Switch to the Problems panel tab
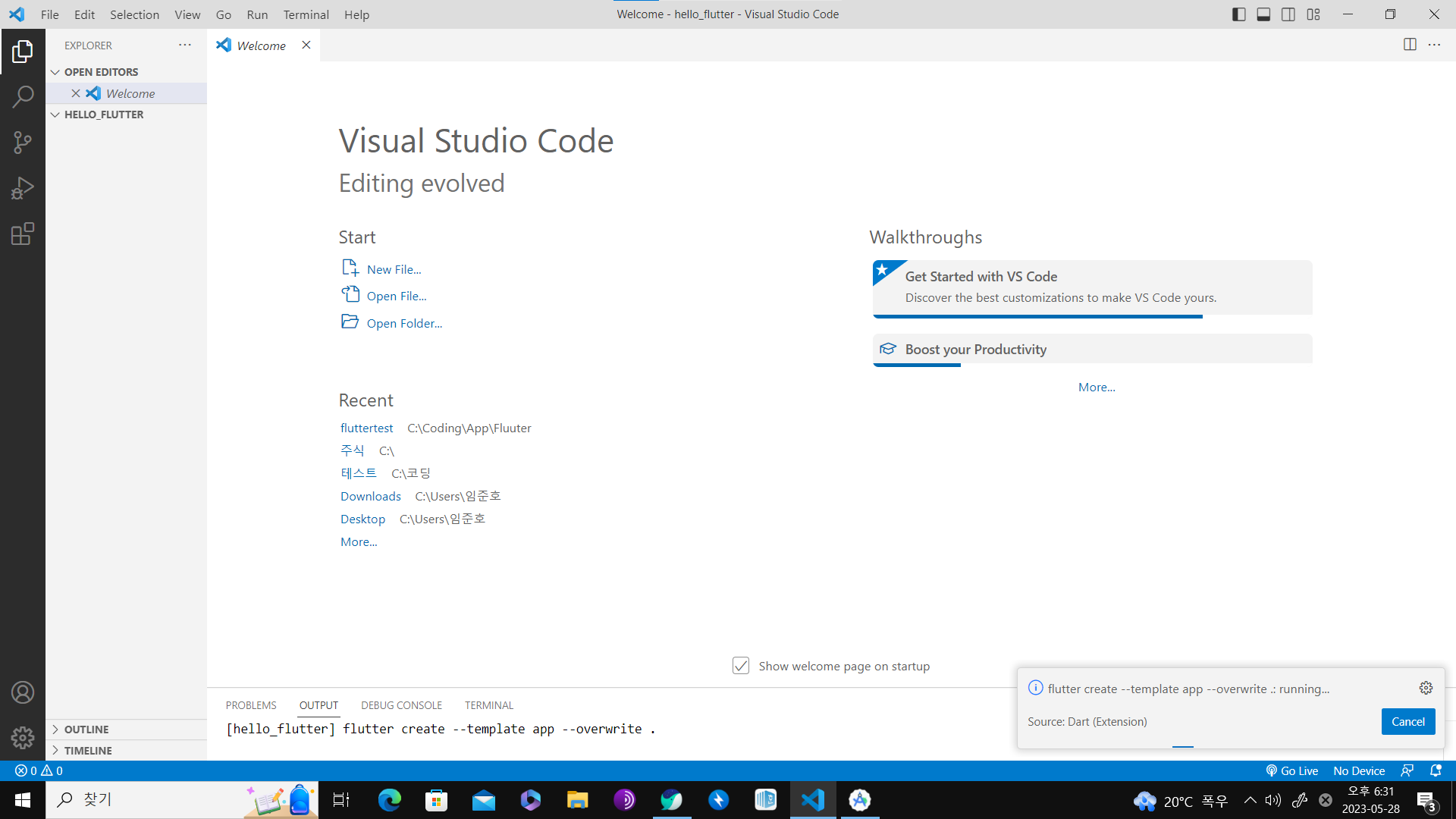The height and width of the screenshot is (819, 1456). (251, 705)
